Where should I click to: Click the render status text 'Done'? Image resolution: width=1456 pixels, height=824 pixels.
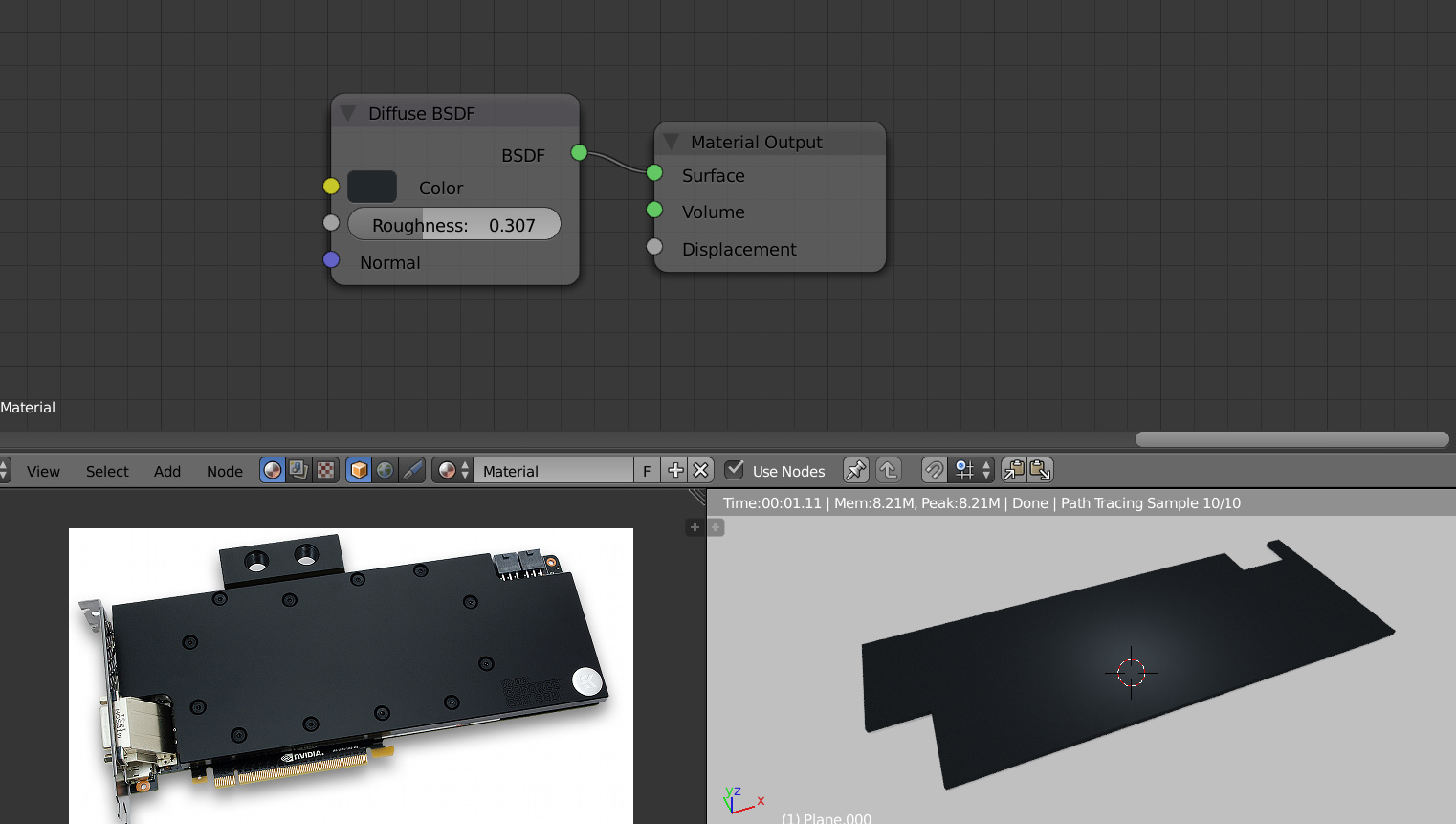pyautogui.click(x=1030, y=503)
